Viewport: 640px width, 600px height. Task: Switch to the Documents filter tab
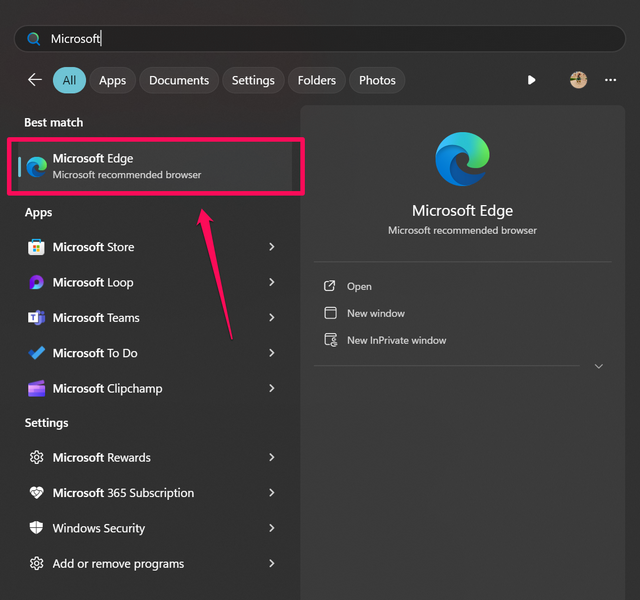[179, 80]
